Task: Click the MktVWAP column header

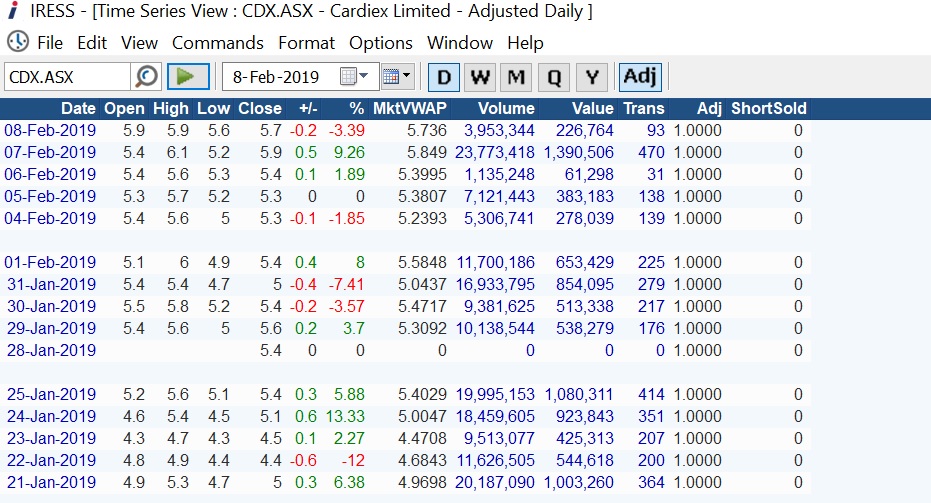Action: 410,108
